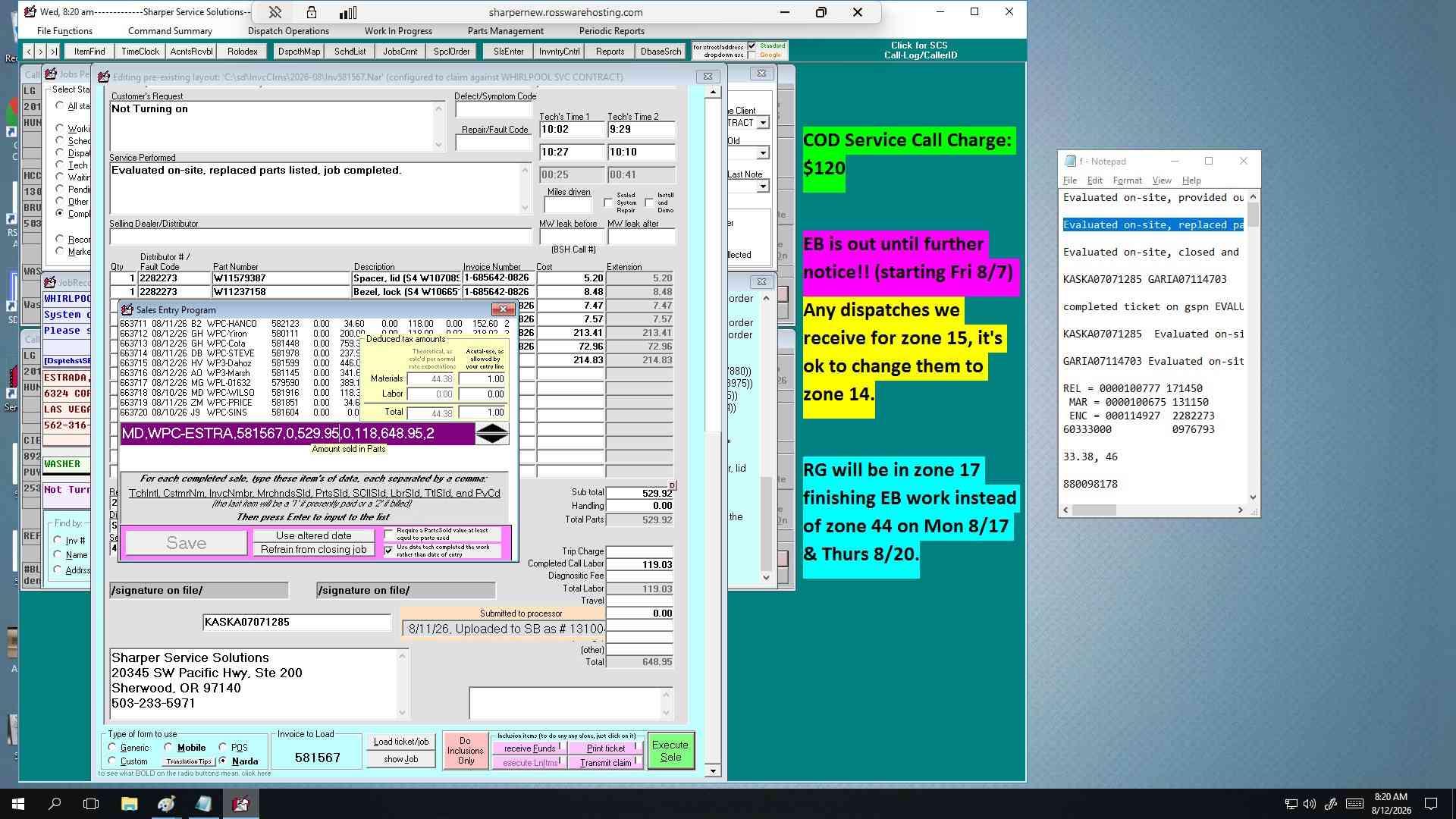Expand the Client TRACT dropdown arrow
The image size is (1456, 819).
tap(763, 123)
